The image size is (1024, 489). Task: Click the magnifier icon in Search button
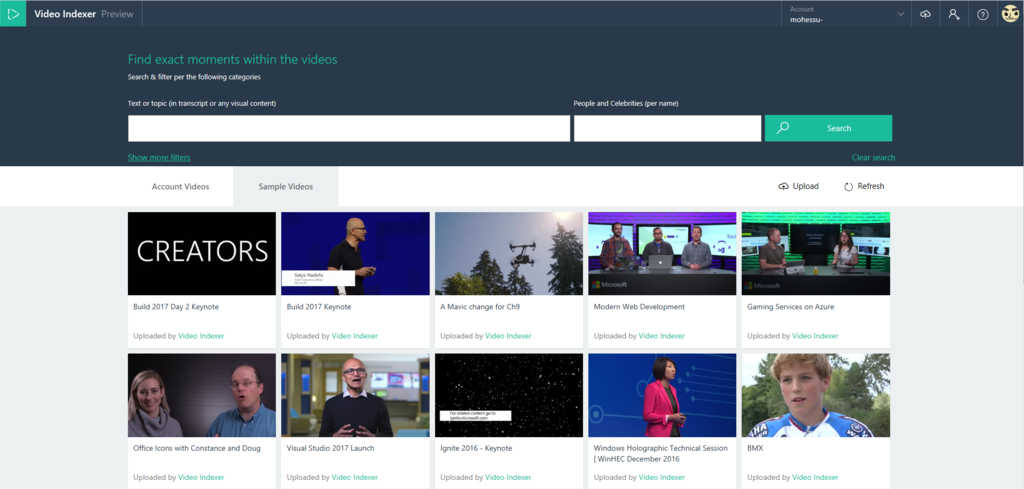[783, 128]
